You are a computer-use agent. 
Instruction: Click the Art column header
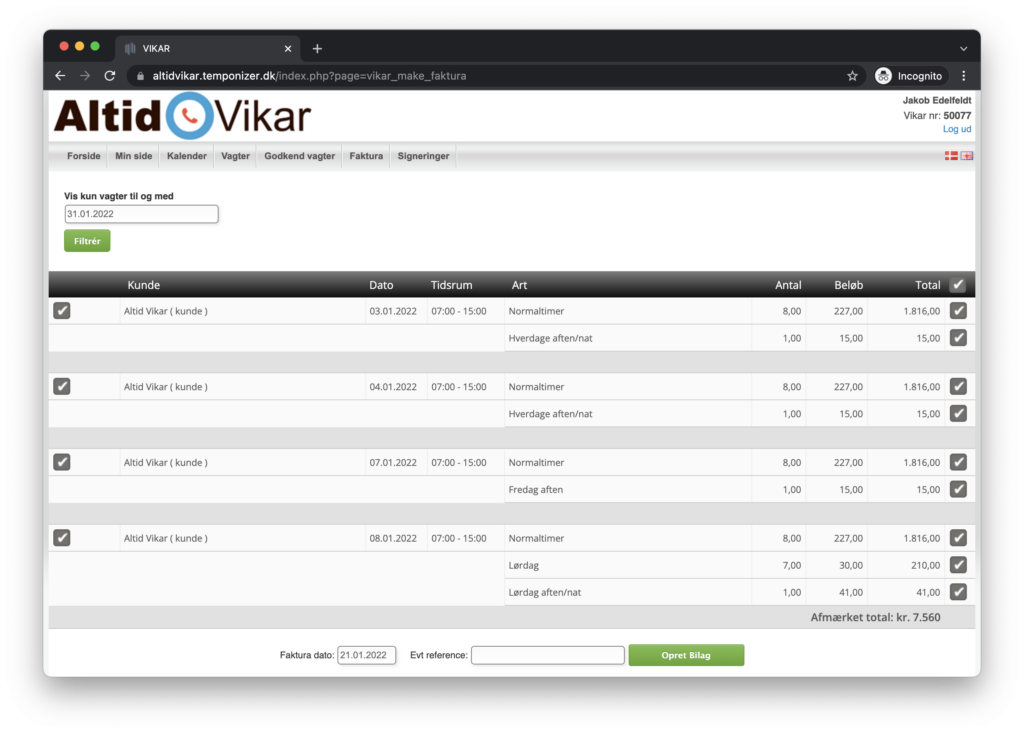point(519,285)
